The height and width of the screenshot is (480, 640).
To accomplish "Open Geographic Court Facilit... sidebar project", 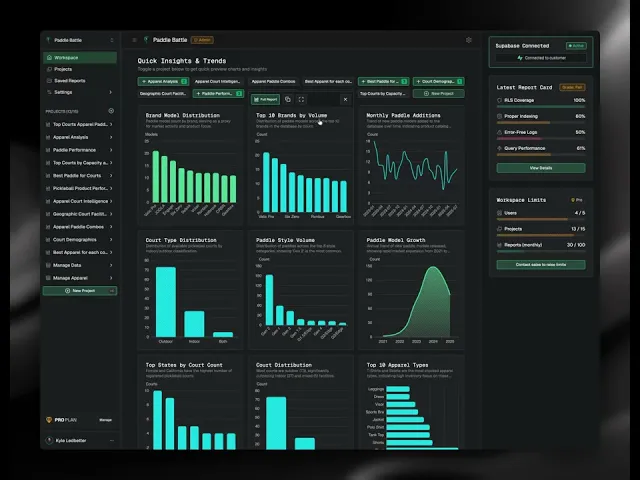I will [80, 214].
